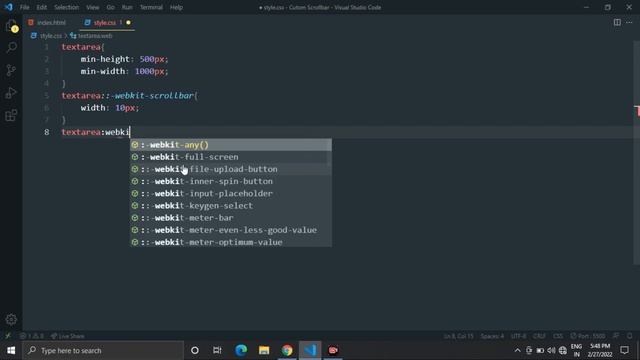The image size is (640, 360).
Task: Open the Search view in activity bar
Action: (x=11, y=47)
